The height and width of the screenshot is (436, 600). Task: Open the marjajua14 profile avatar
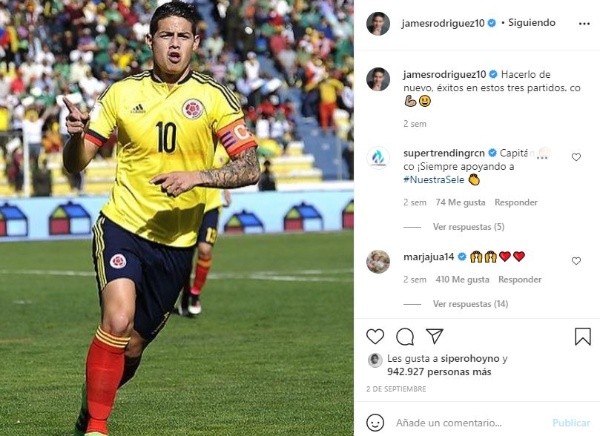coord(378,261)
